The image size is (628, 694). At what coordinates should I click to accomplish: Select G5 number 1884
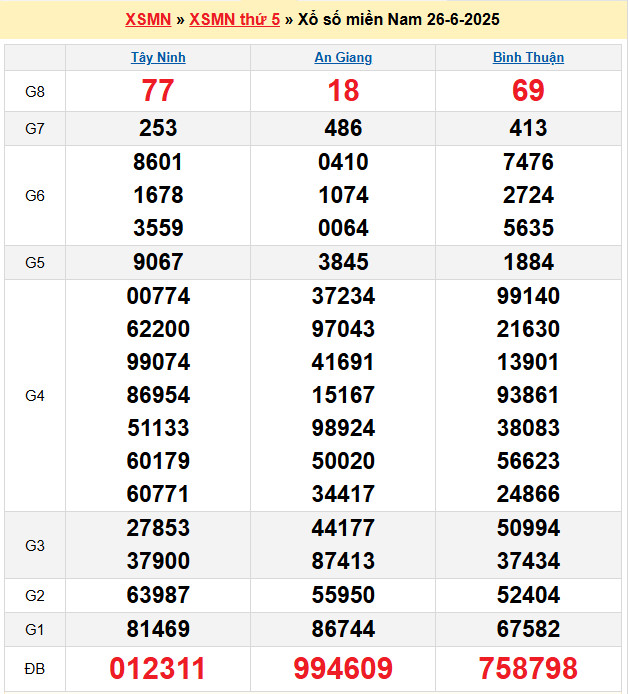(528, 262)
